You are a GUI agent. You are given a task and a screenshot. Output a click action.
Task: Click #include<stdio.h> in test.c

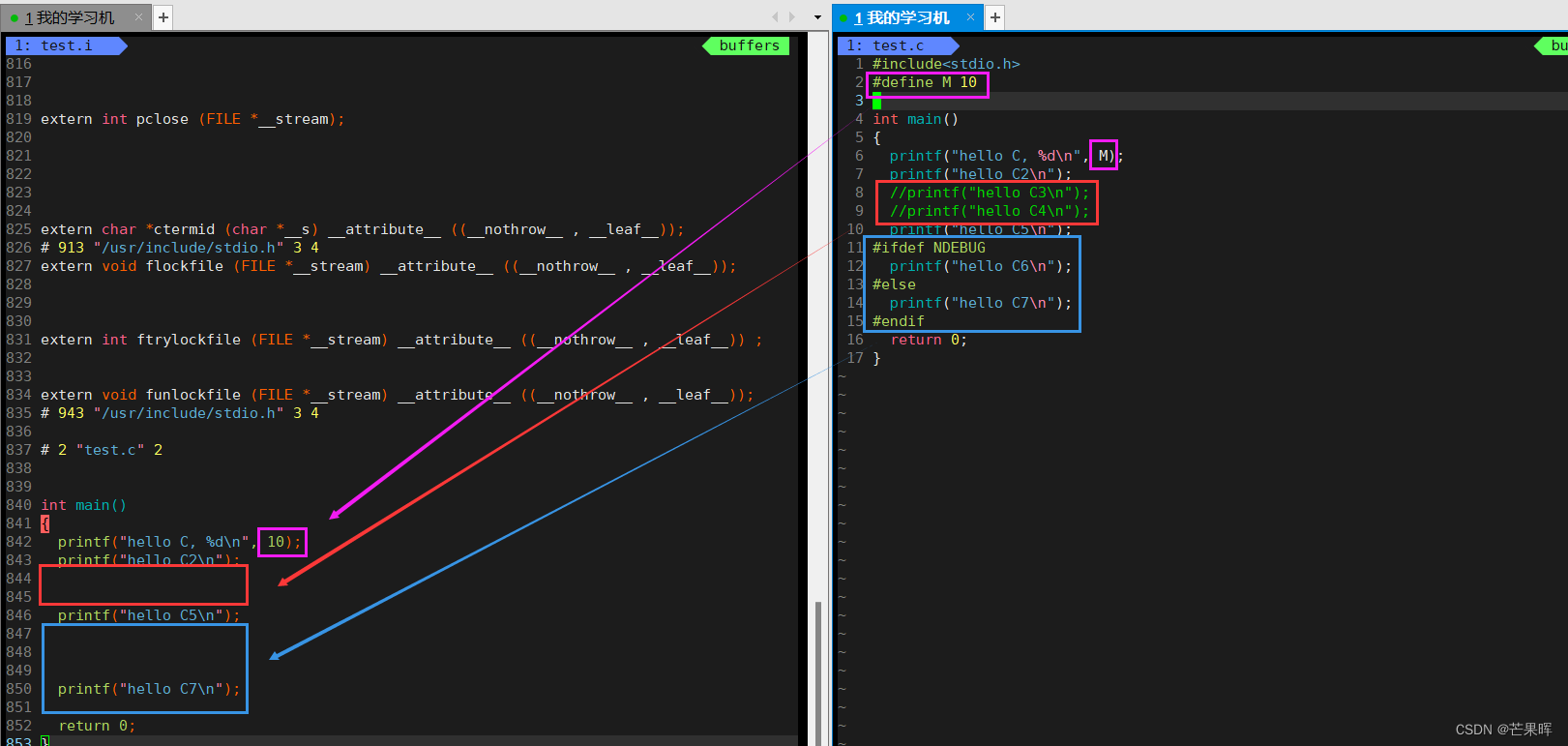946,64
